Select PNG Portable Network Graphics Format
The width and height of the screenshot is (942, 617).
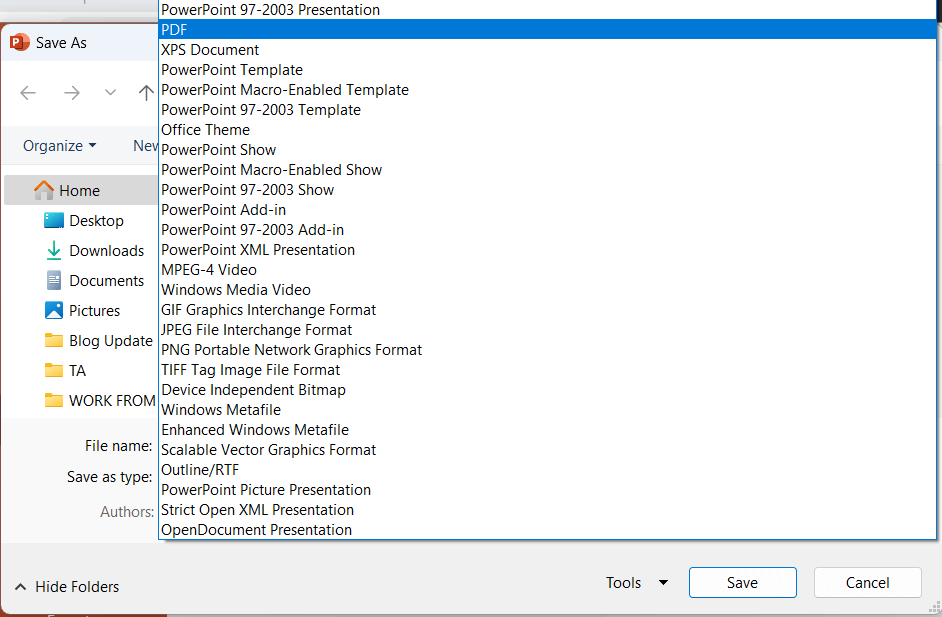(x=547, y=350)
